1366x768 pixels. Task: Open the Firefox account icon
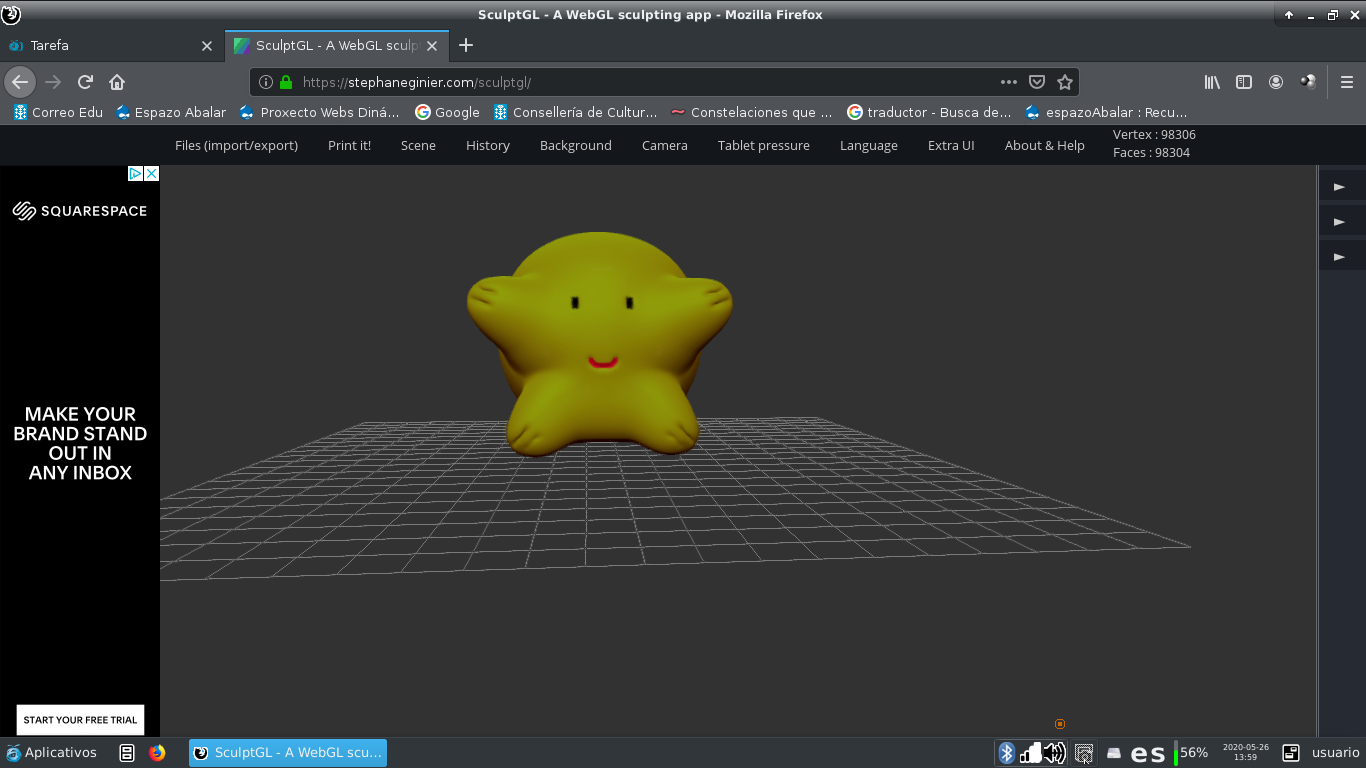(x=1276, y=82)
